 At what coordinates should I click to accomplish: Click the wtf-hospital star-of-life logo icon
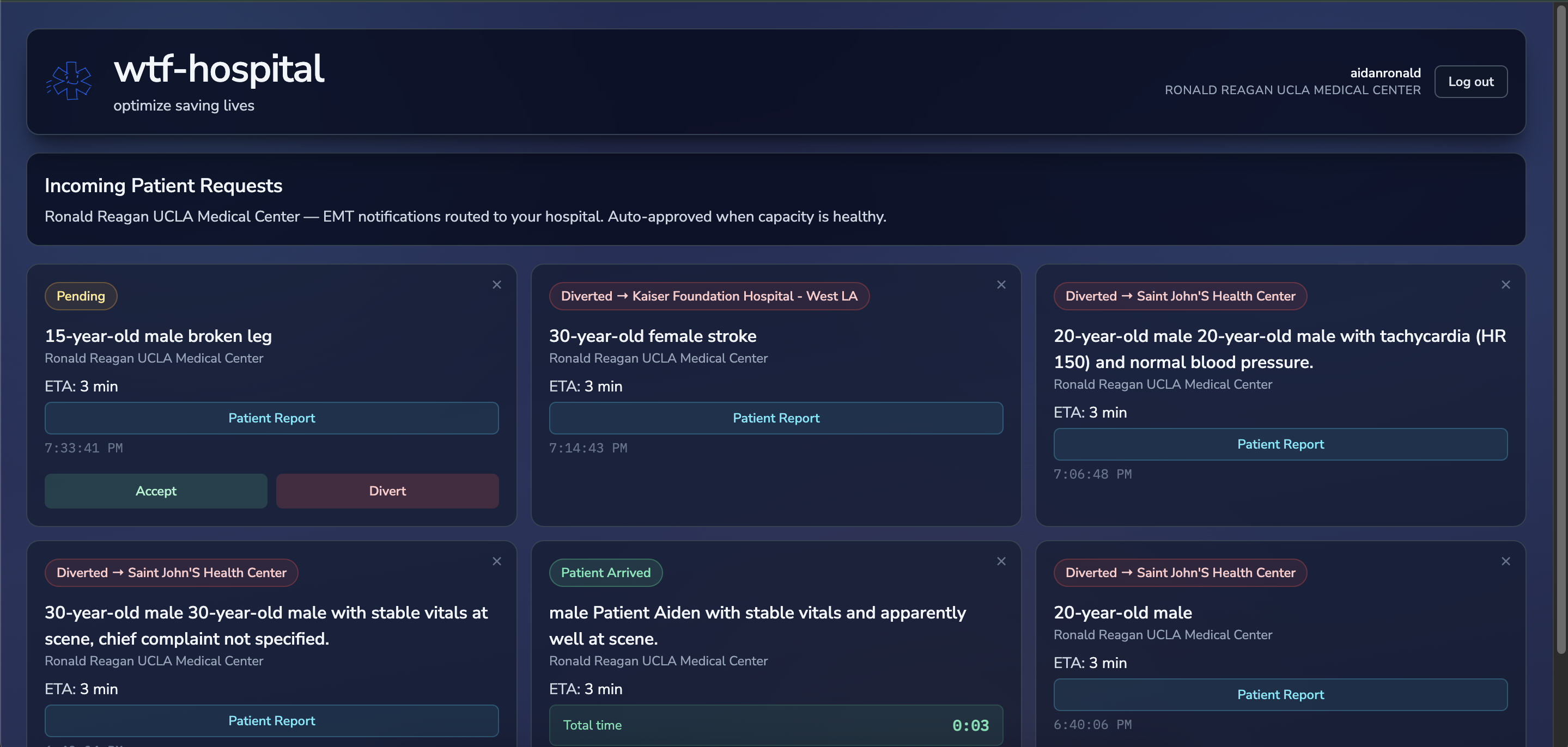tap(69, 81)
